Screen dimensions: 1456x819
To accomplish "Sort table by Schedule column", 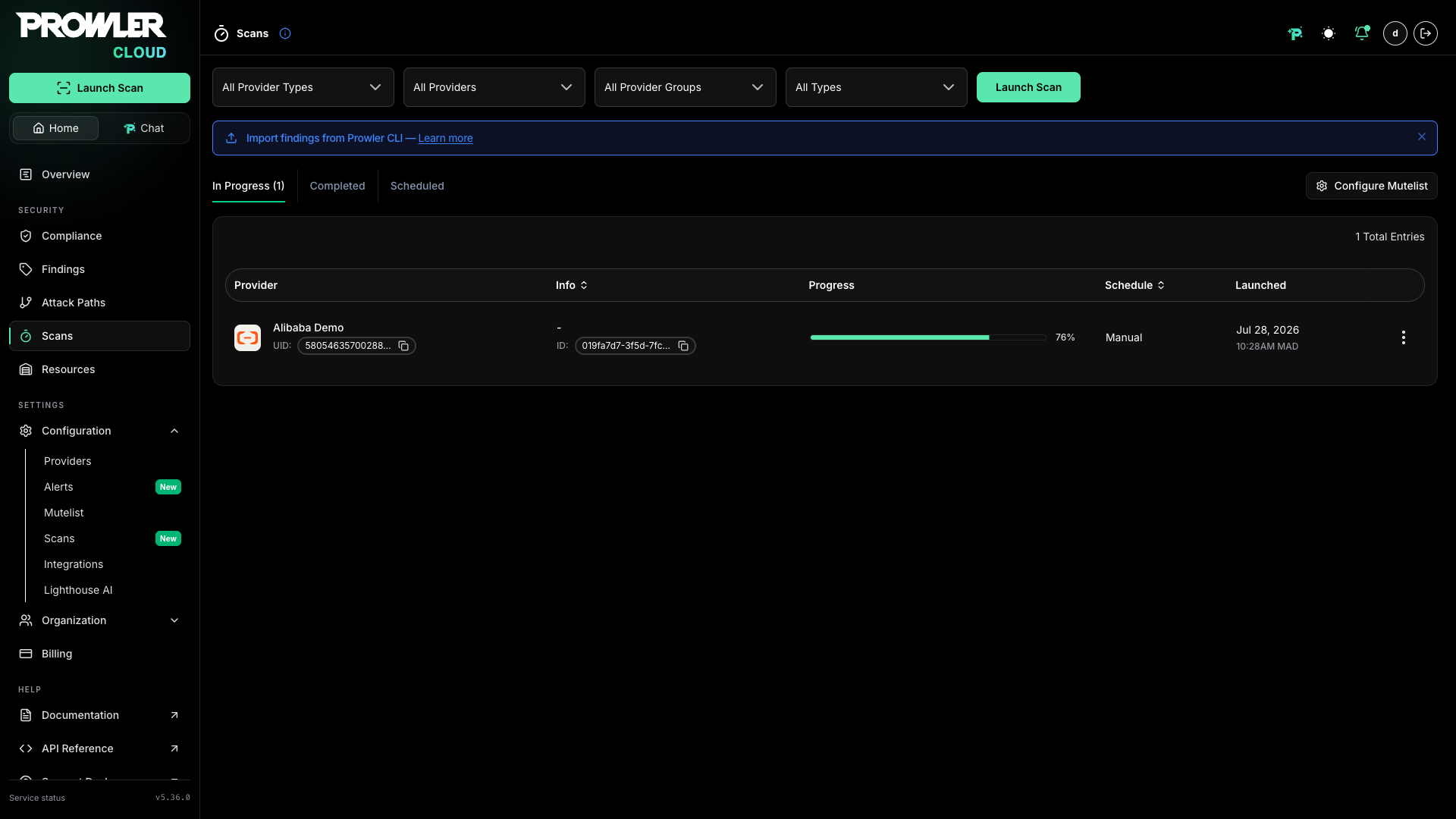I will point(1134,285).
